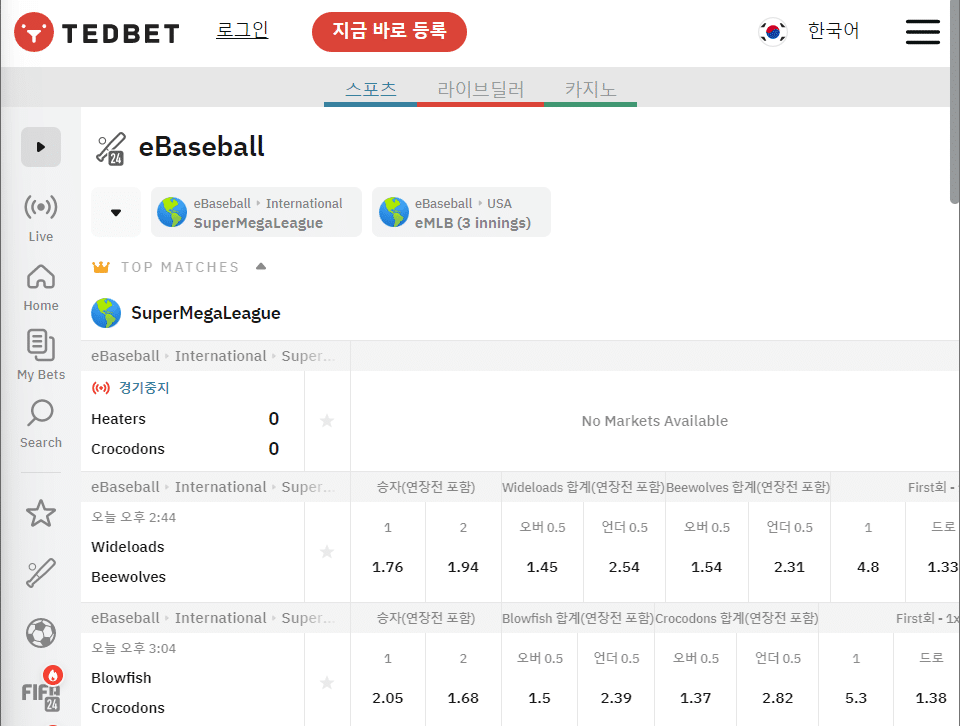
Task: Open the 한국어 language selector
Action: [x=833, y=31]
